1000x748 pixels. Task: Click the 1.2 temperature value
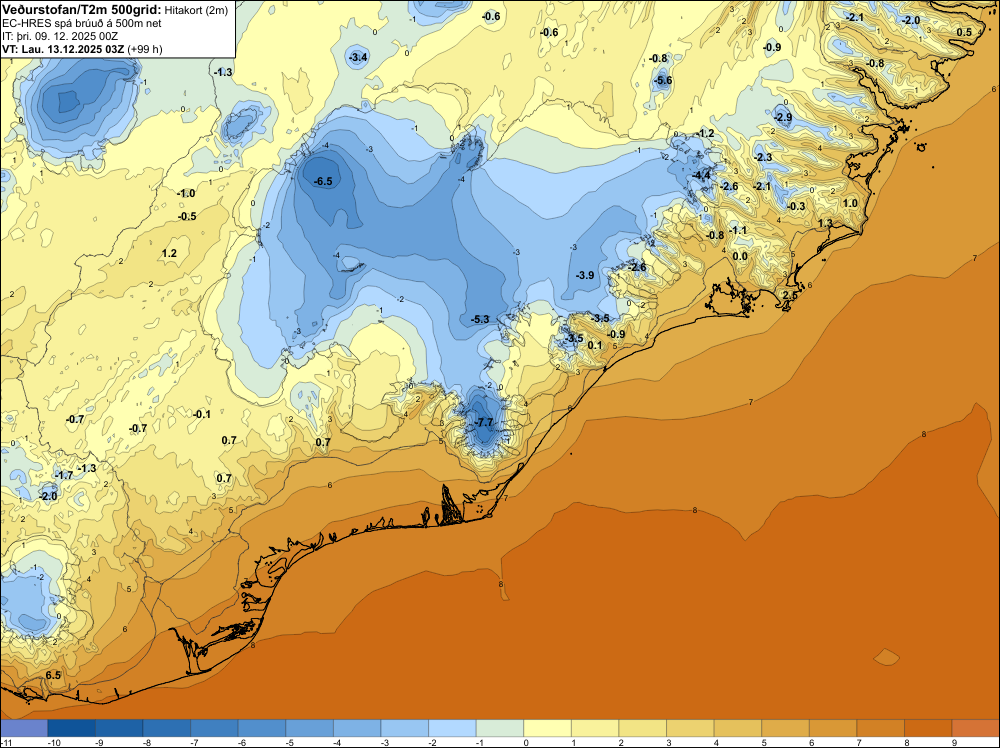169,253
